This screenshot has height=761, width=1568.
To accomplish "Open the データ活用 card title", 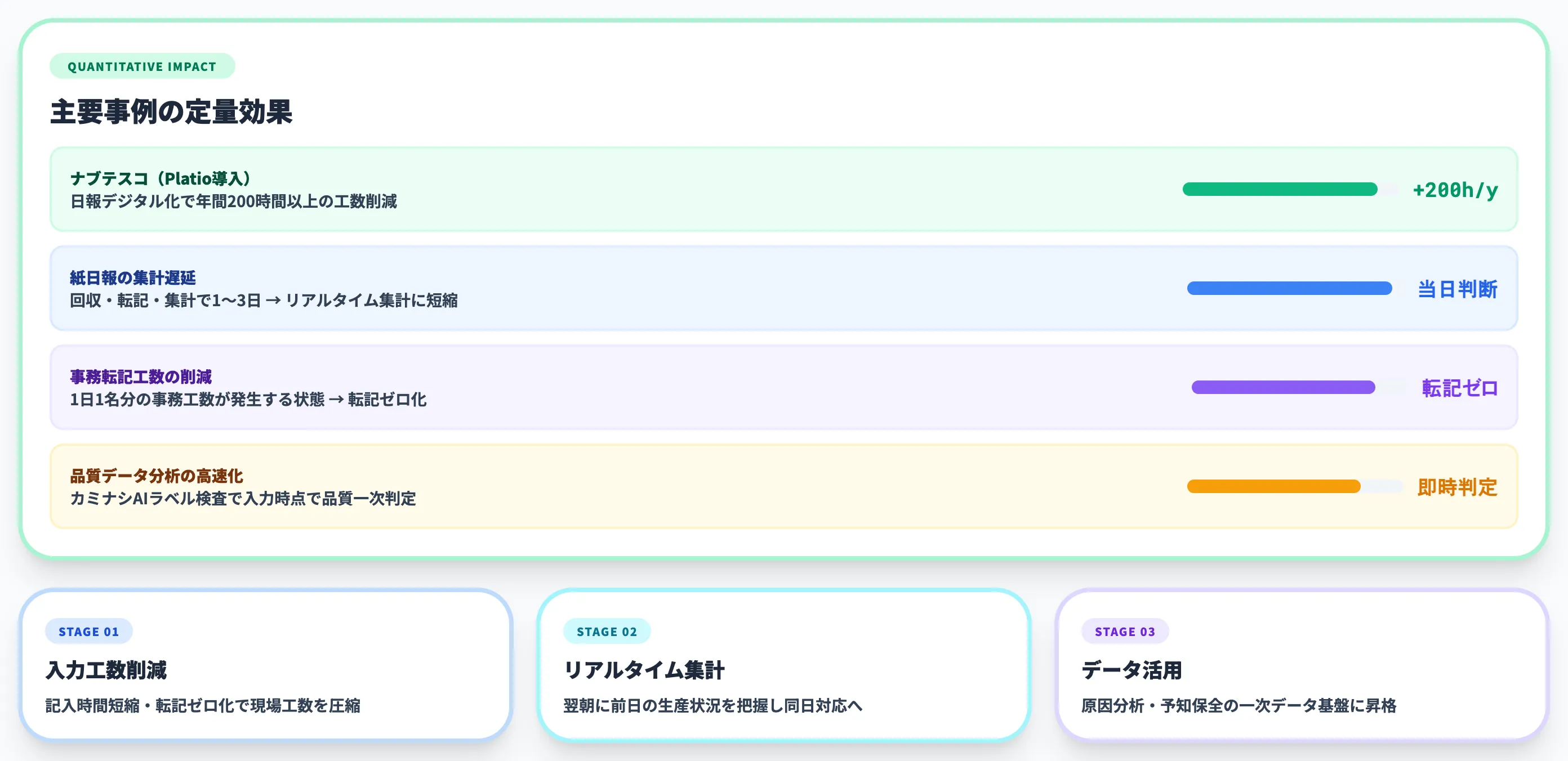I will (x=1132, y=670).
